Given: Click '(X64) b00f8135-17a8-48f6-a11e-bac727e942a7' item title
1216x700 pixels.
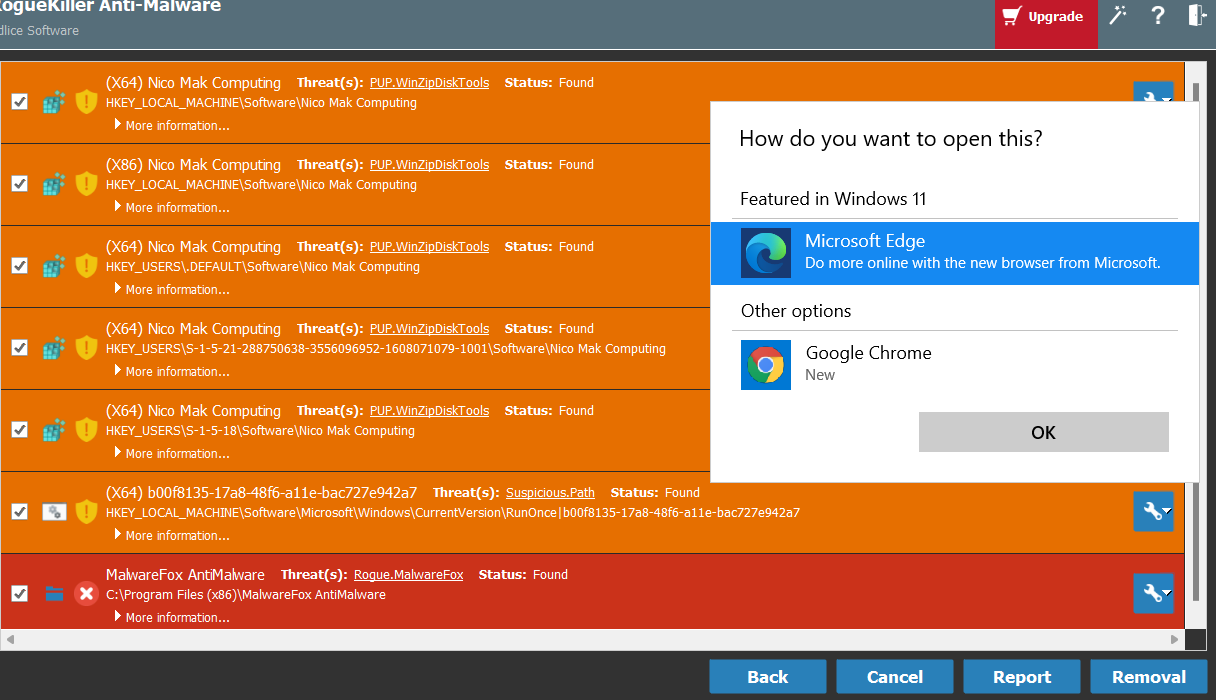Looking at the screenshot, I should tap(262, 493).
